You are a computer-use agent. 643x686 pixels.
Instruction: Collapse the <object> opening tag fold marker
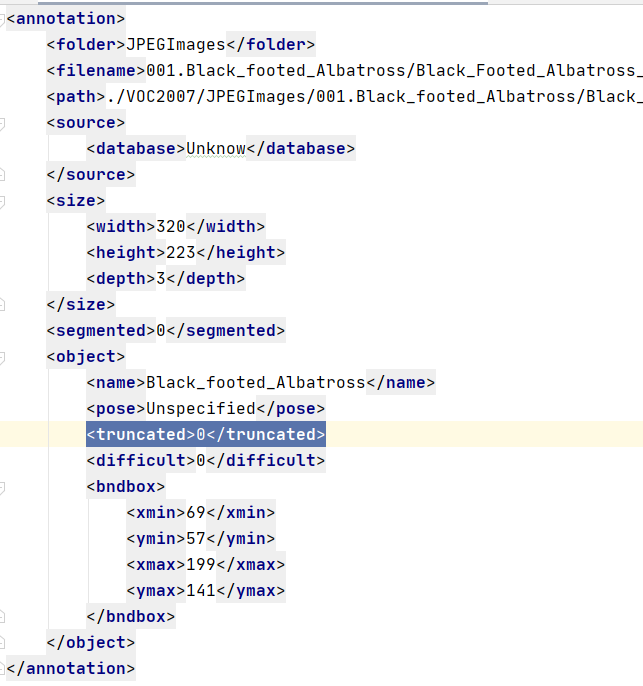coord(2,358)
